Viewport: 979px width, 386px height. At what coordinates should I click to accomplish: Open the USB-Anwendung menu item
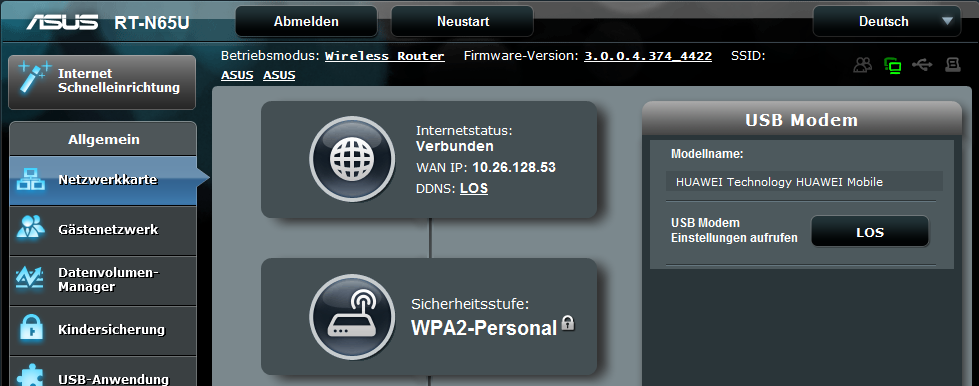click(103, 372)
